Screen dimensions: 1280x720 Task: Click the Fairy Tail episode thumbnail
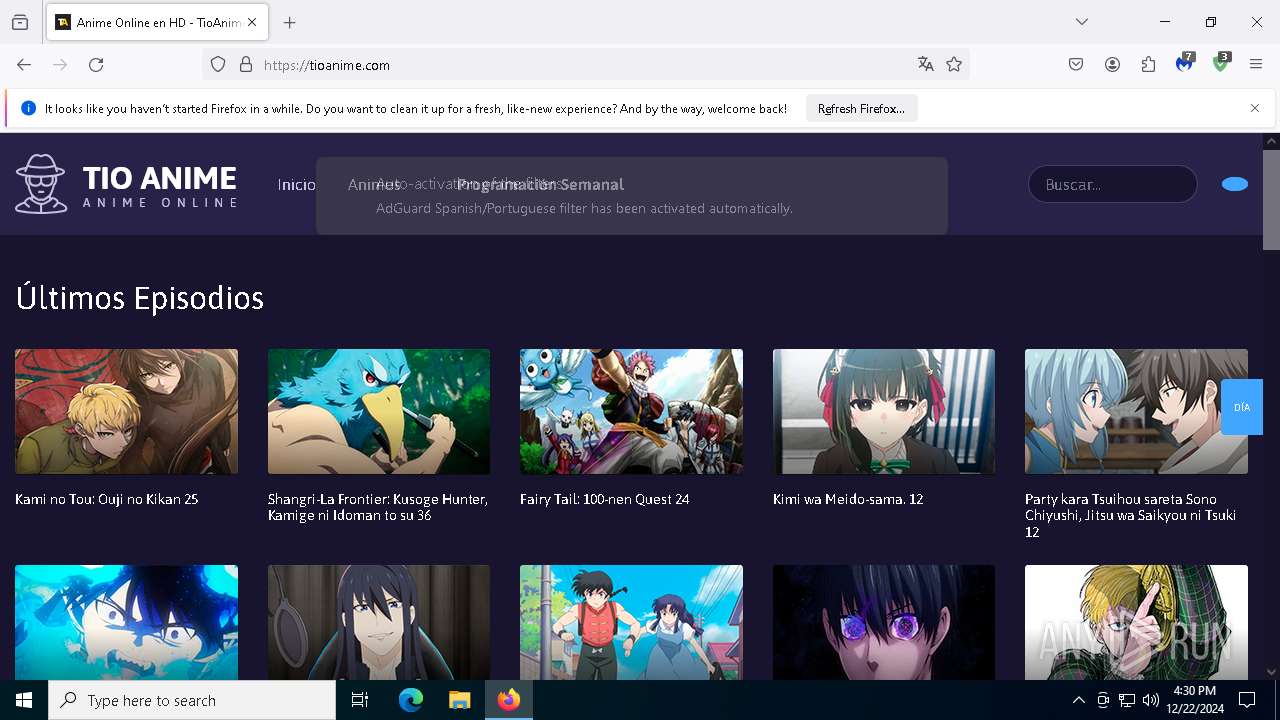click(x=631, y=411)
